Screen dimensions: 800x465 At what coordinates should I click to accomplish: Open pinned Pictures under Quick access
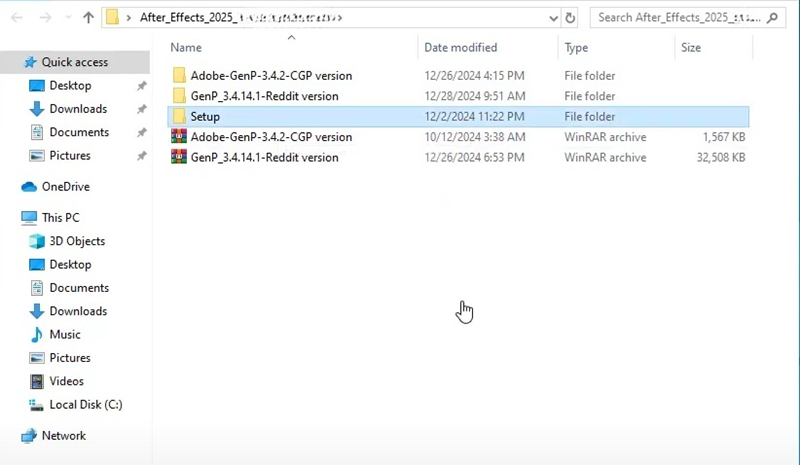pyautogui.click(x=70, y=156)
